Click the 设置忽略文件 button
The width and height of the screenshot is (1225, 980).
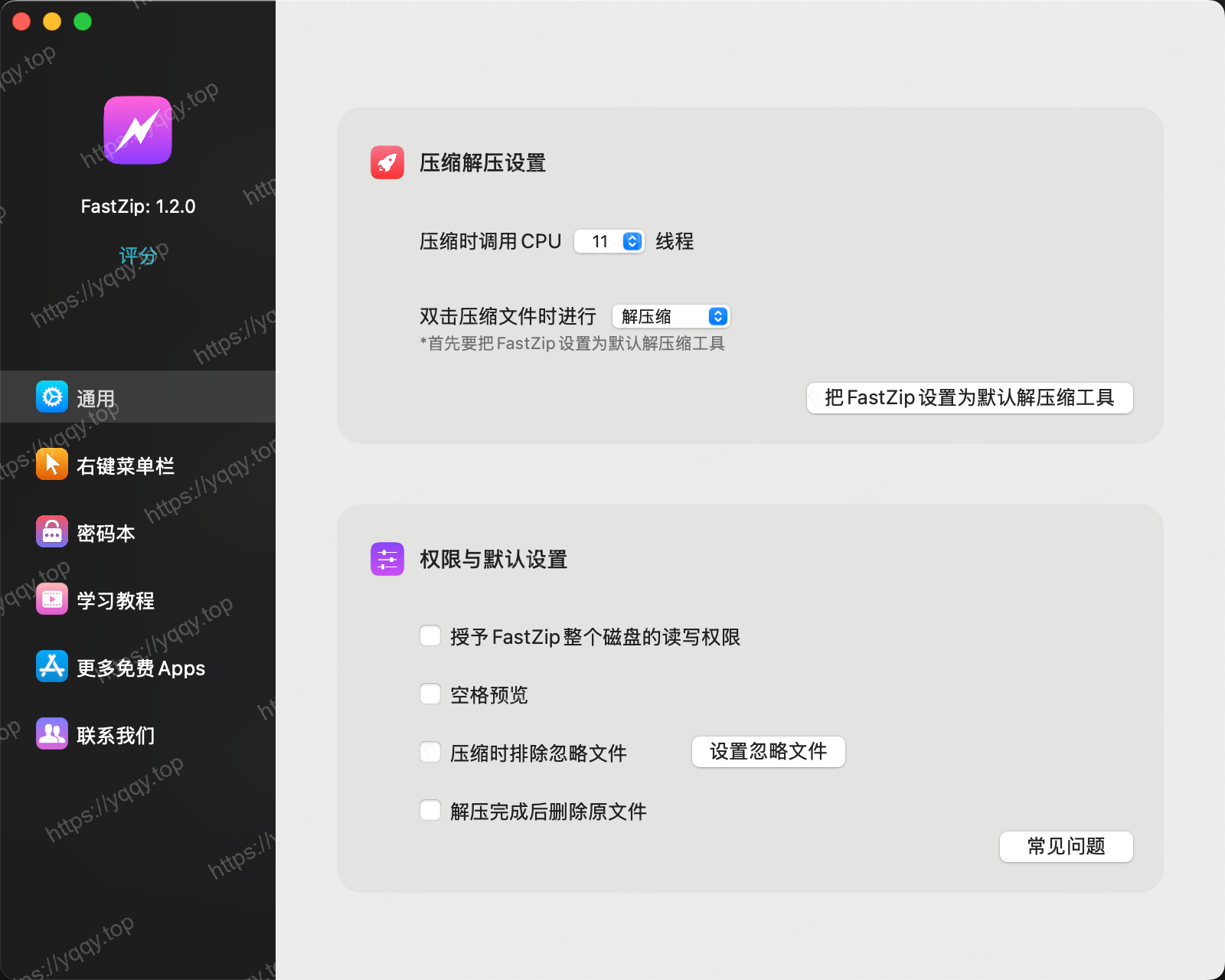[x=768, y=752]
